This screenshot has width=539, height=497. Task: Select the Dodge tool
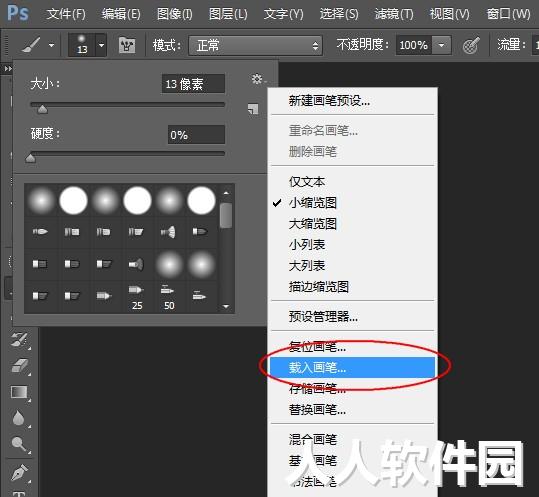[x=19, y=444]
